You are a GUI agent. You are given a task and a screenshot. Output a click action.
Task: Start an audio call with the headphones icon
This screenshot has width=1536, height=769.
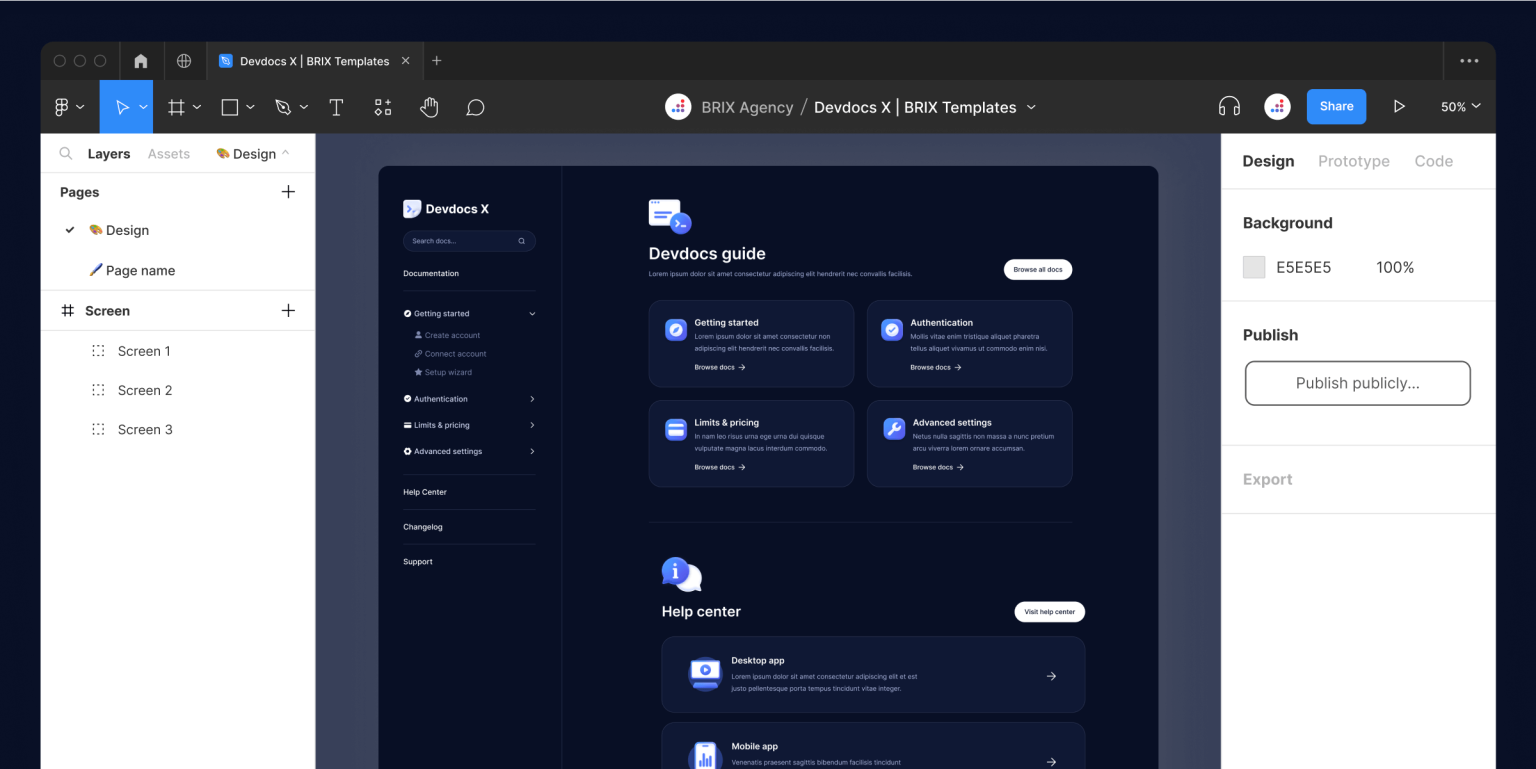point(1228,106)
